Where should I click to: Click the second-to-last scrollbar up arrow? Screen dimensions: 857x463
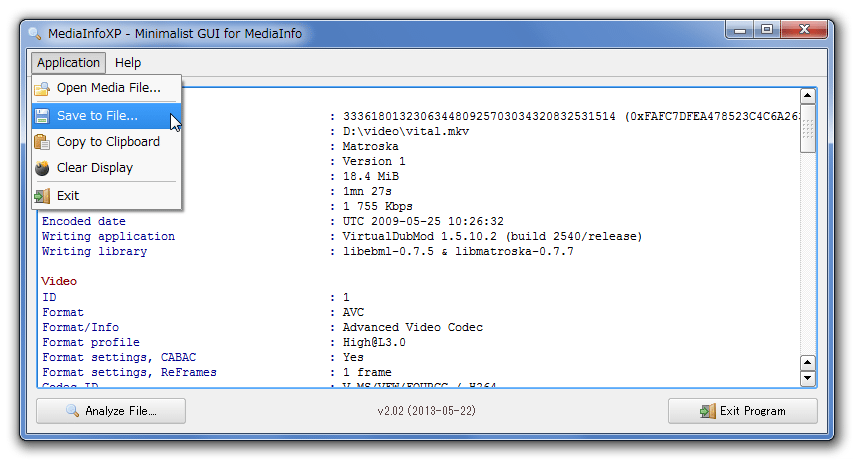tap(808, 362)
